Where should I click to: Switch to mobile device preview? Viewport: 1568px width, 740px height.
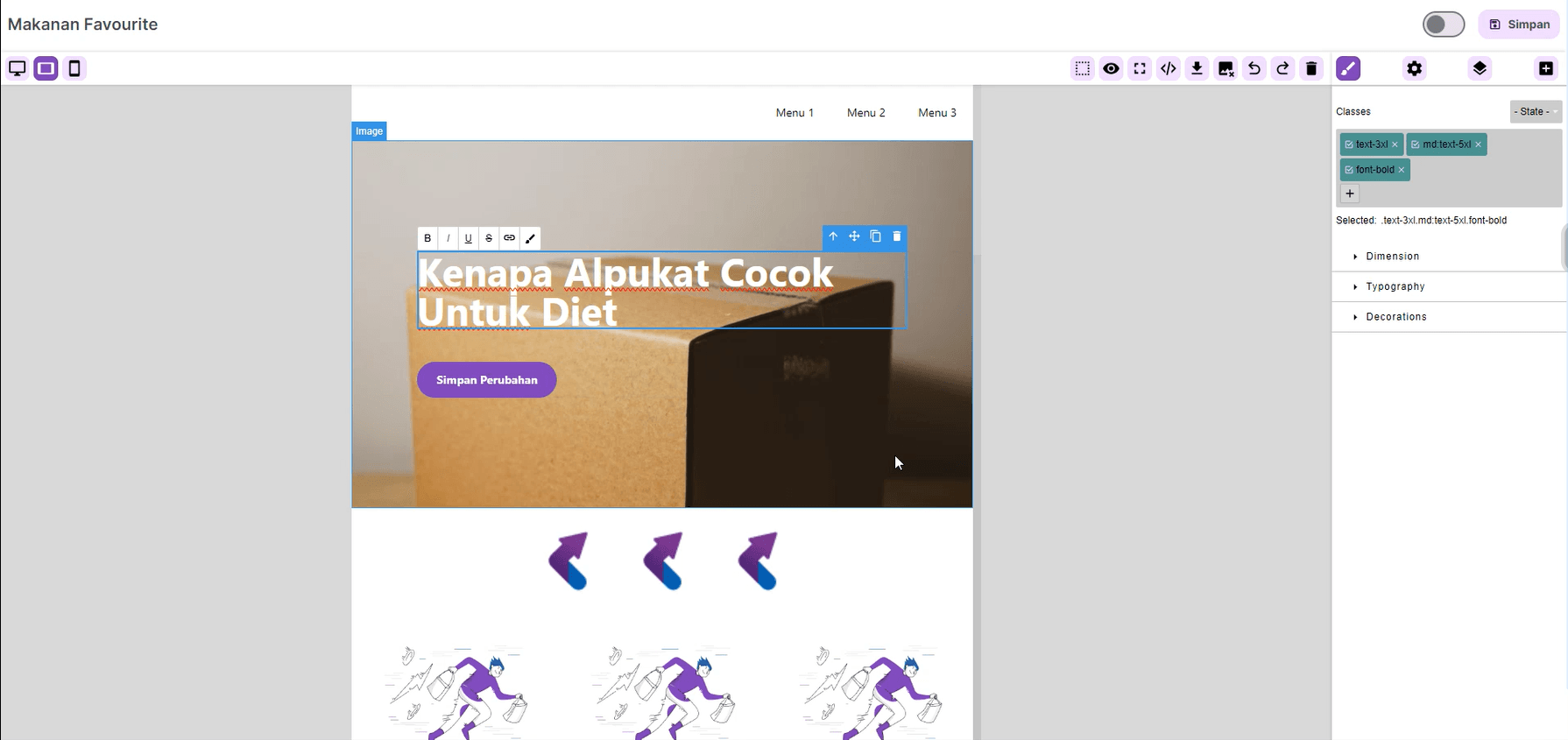74,68
